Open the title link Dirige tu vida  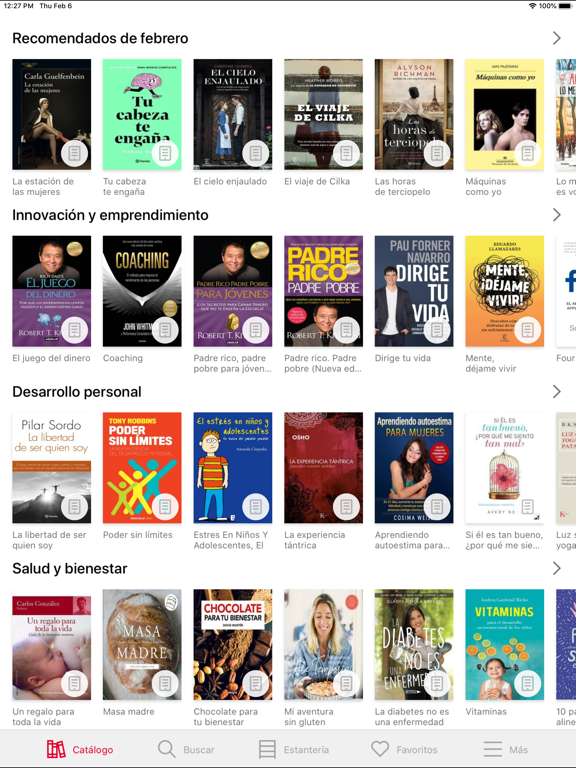(x=403, y=358)
